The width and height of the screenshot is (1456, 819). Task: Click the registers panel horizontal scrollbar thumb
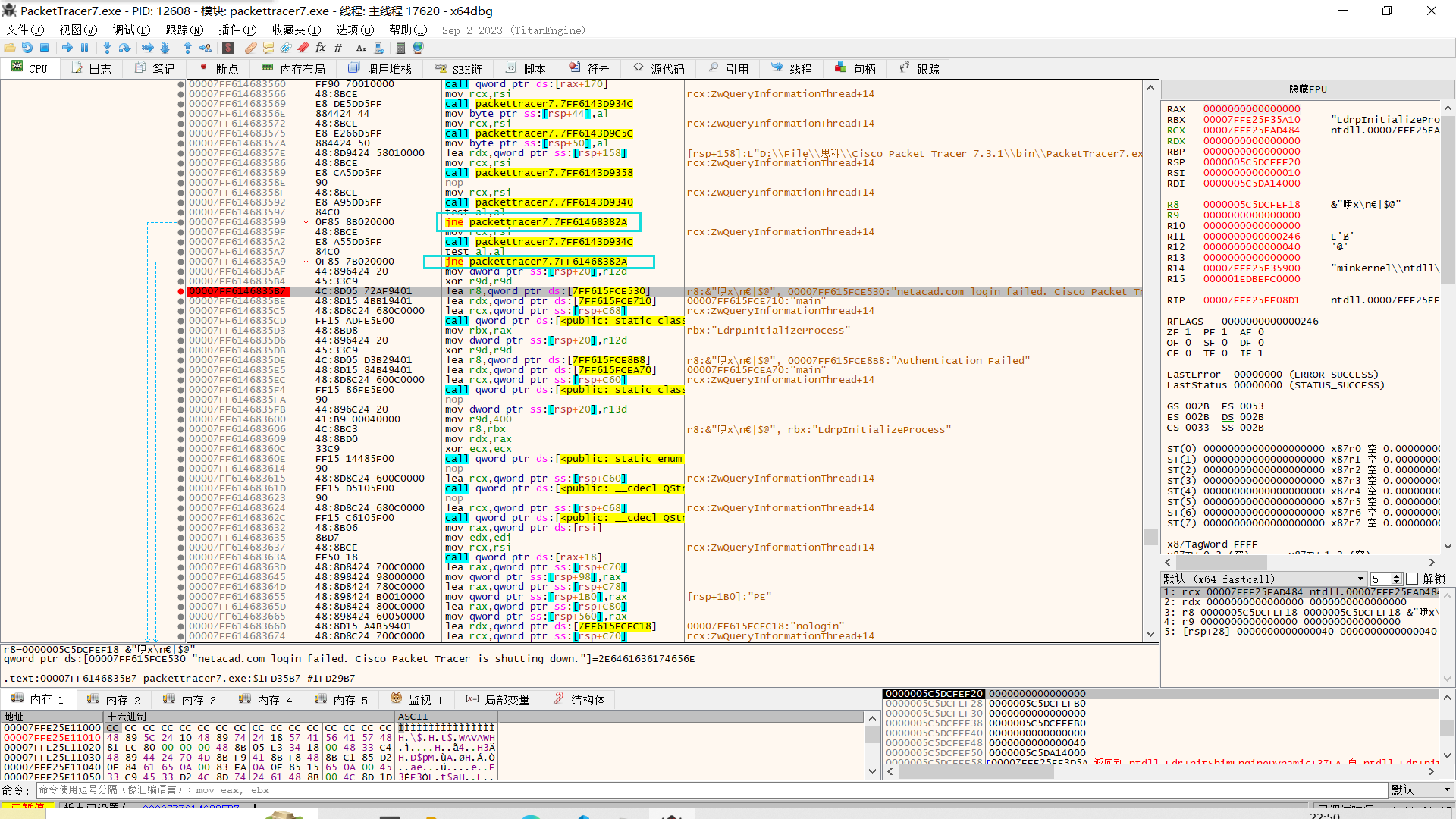tap(1221, 563)
